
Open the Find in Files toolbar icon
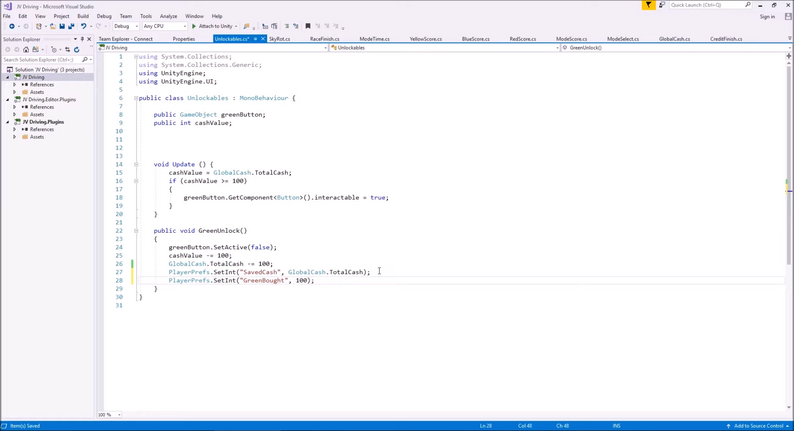click(246, 26)
